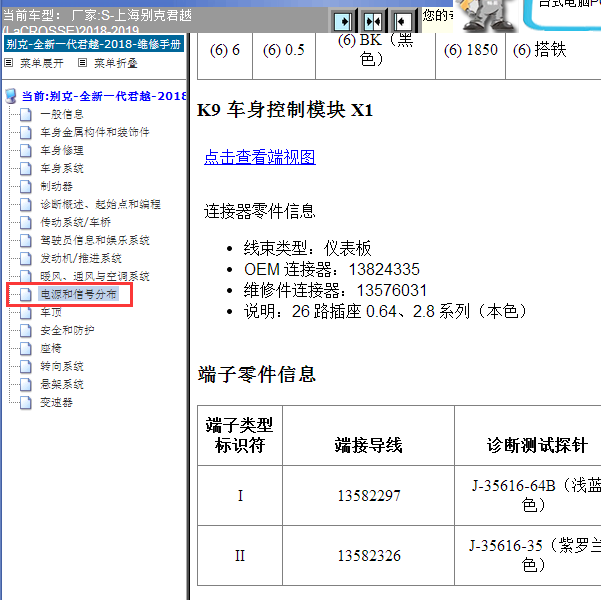
Task: Click the page icon beside 变速器
Action: pyautogui.click(x=26, y=403)
